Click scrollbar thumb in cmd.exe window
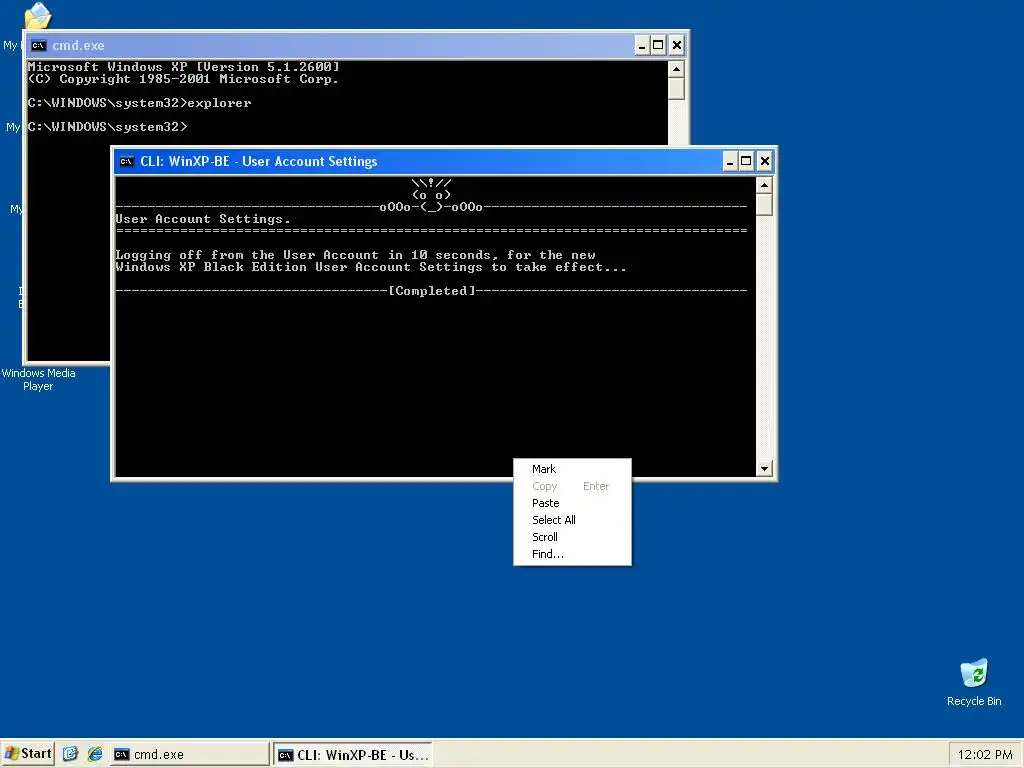1024x768 pixels. pyautogui.click(x=676, y=88)
